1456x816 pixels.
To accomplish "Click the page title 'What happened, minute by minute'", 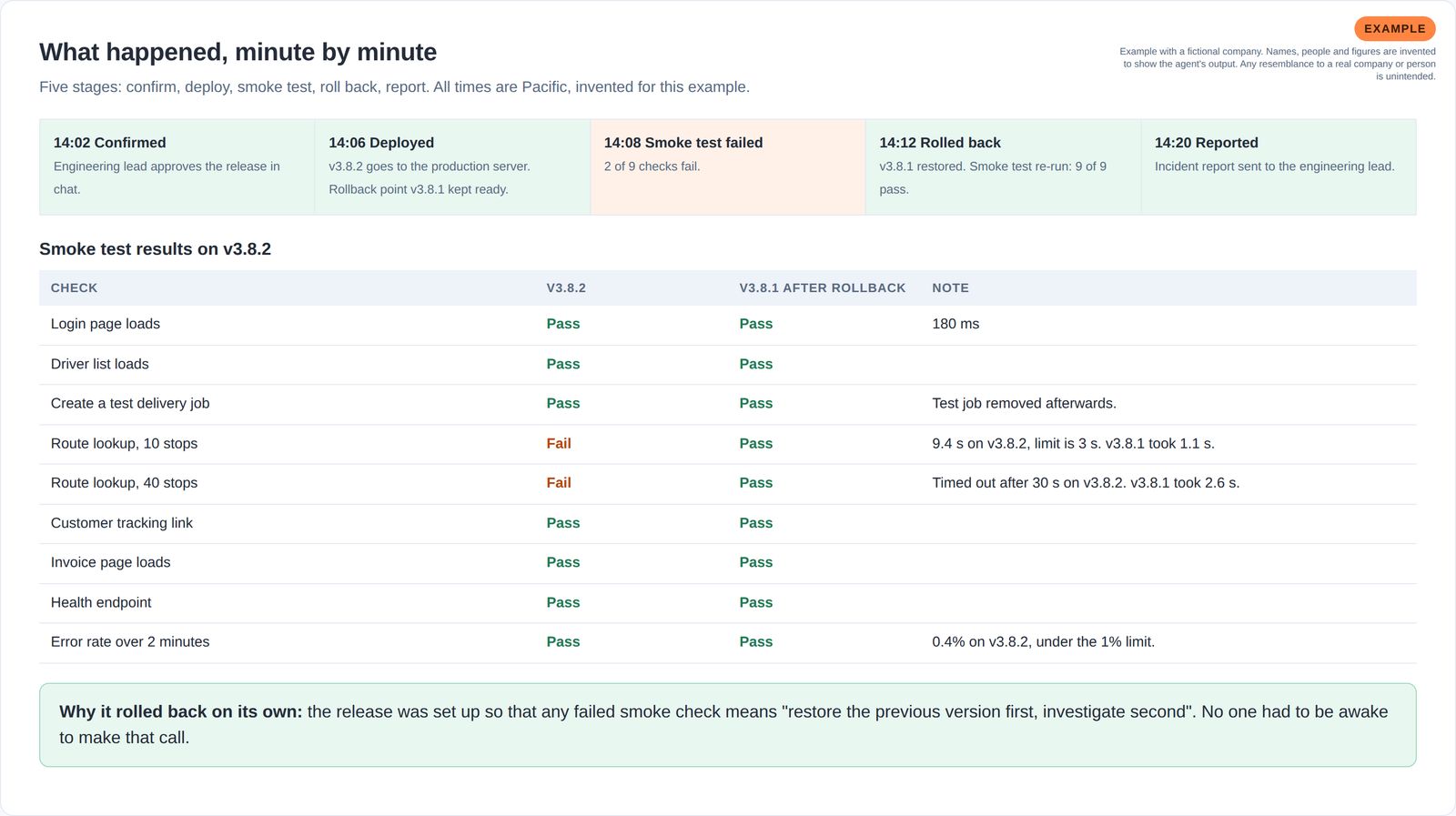I will 238,52.
